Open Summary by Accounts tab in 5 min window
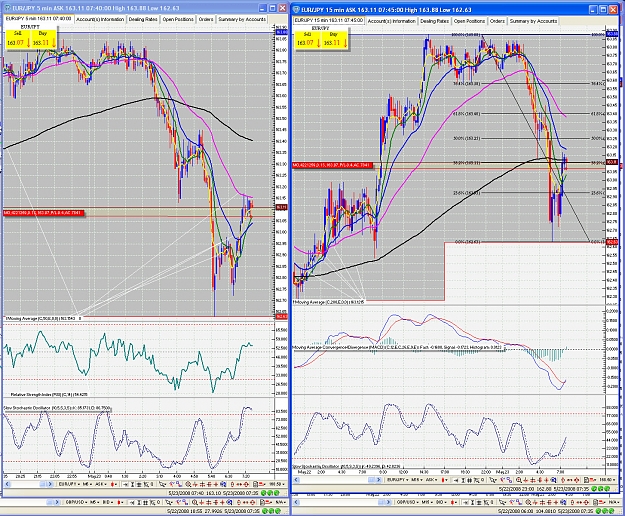This screenshot has height=516, width=625. [x=242, y=19]
